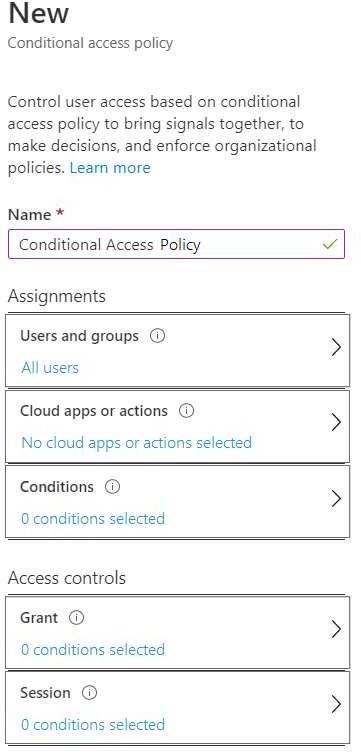The width and height of the screenshot is (361, 752).
Task: Click the info icon beside Users and groups
Action: coord(157,336)
